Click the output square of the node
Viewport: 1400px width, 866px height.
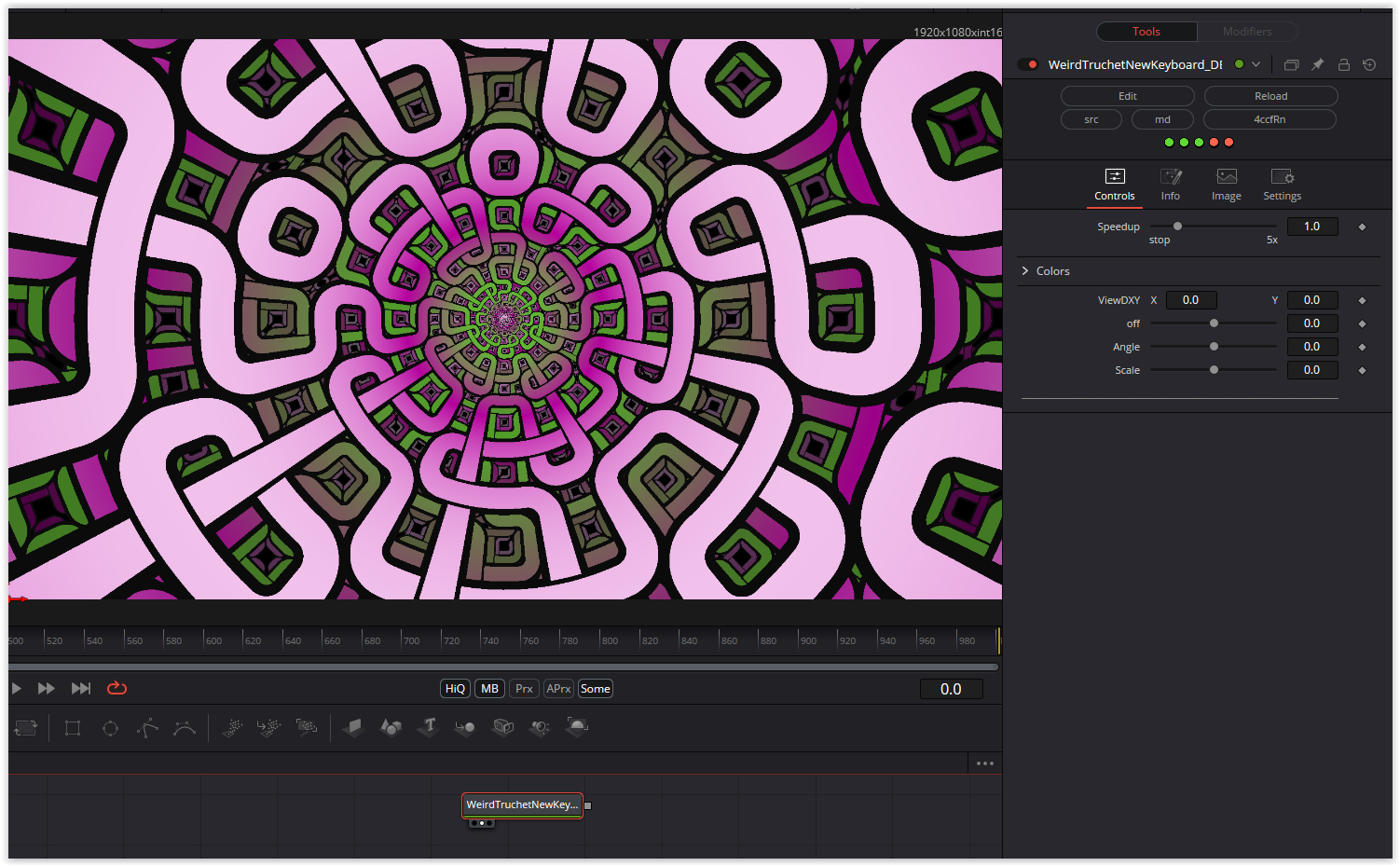pyautogui.click(x=588, y=805)
